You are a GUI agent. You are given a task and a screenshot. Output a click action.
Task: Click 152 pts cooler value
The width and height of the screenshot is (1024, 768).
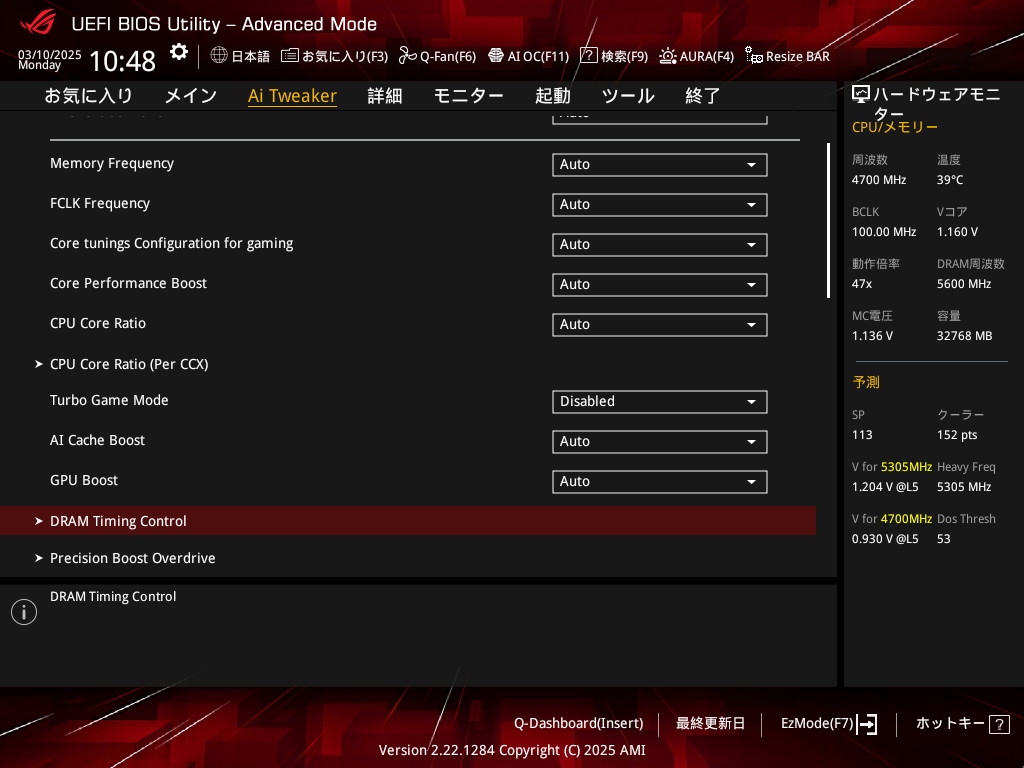(957, 435)
